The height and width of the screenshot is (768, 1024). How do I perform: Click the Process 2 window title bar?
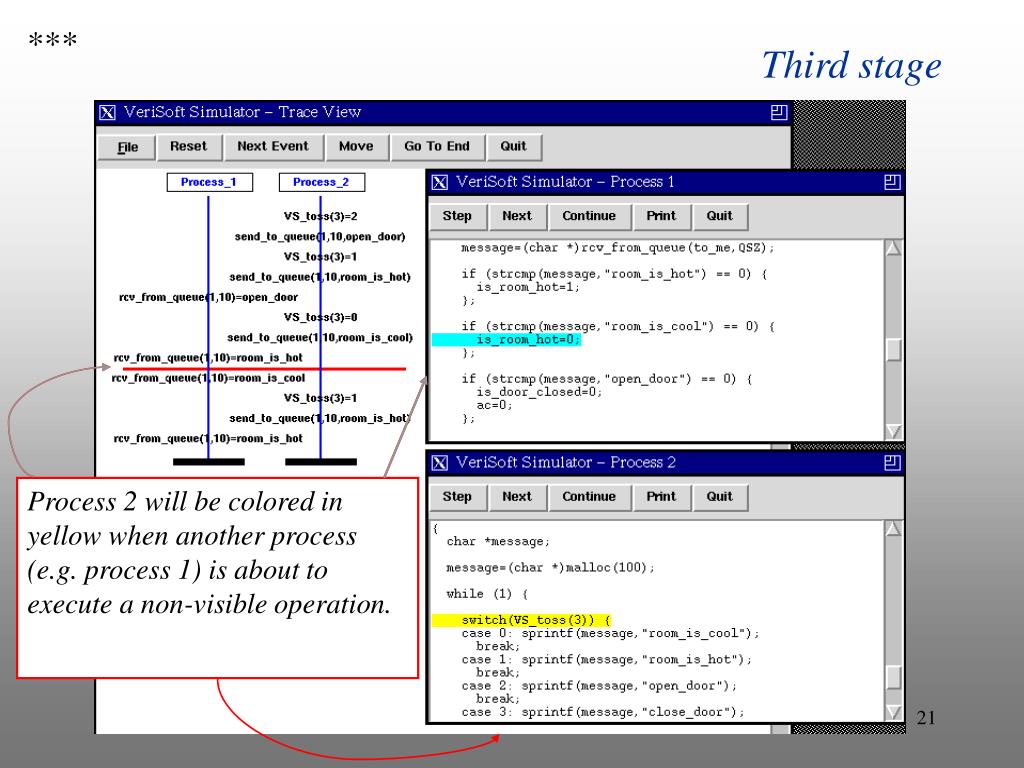click(x=665, y=463)
